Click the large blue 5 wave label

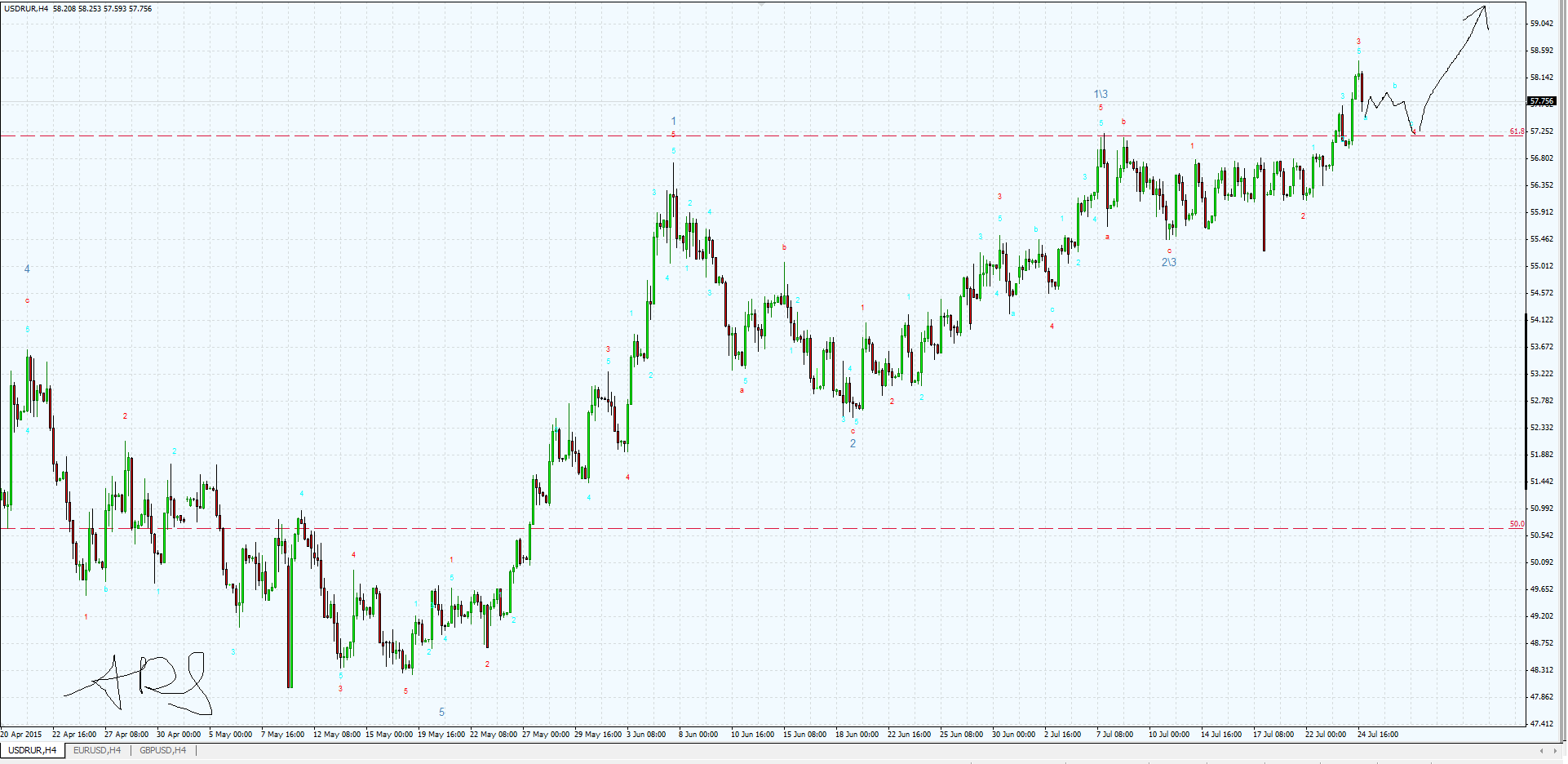coord(441,712)
